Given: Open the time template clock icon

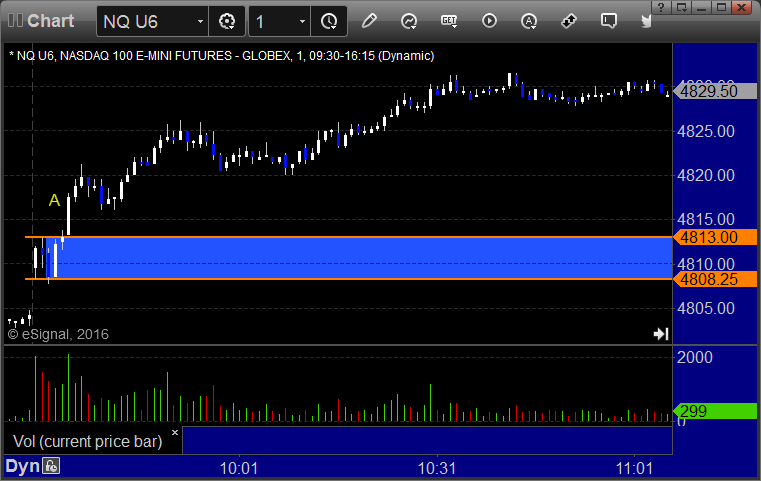Looking at the screenshot, I should tap(329, 21).
